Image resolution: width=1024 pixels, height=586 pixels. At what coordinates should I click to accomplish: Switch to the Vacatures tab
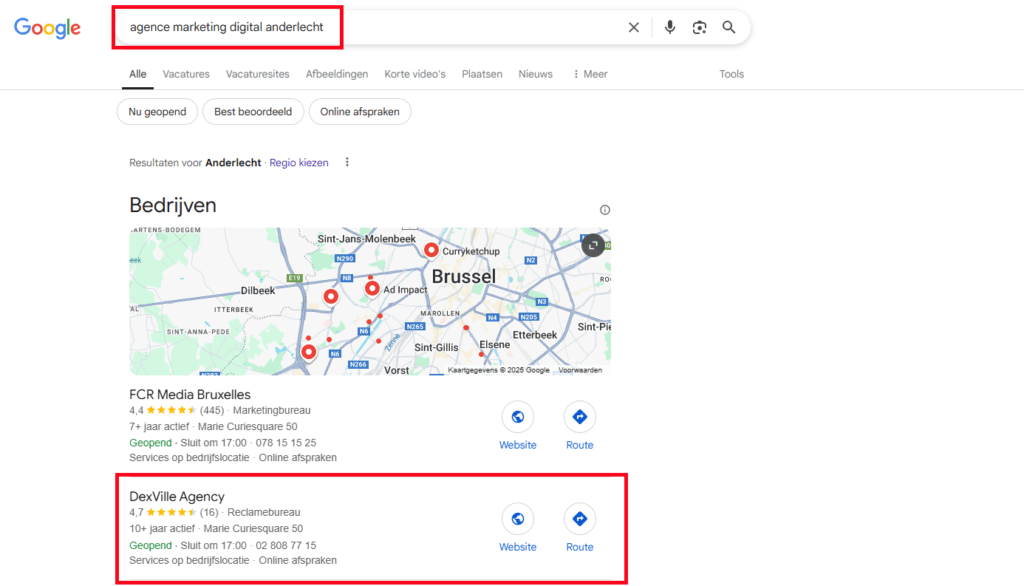click(x=186, y=74)
